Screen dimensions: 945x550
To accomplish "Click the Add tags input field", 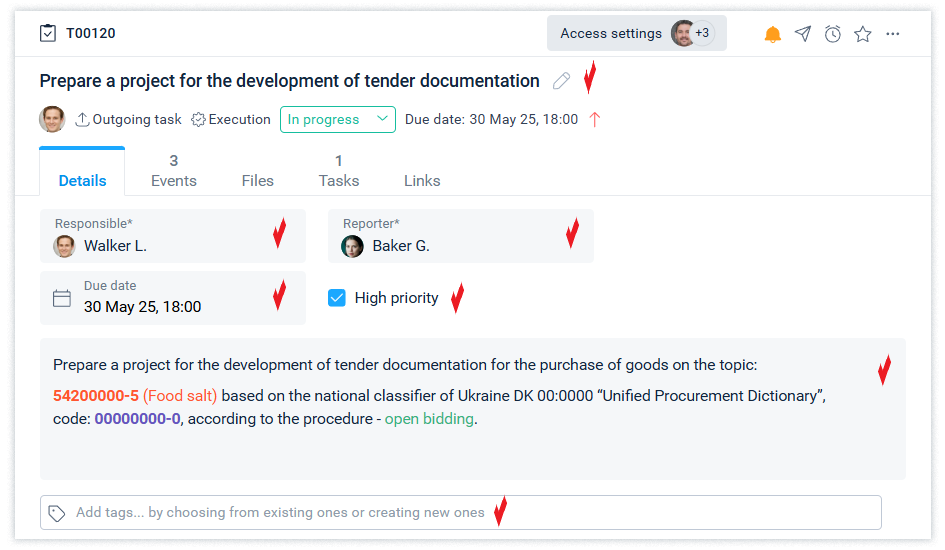I will pos(460,512).
